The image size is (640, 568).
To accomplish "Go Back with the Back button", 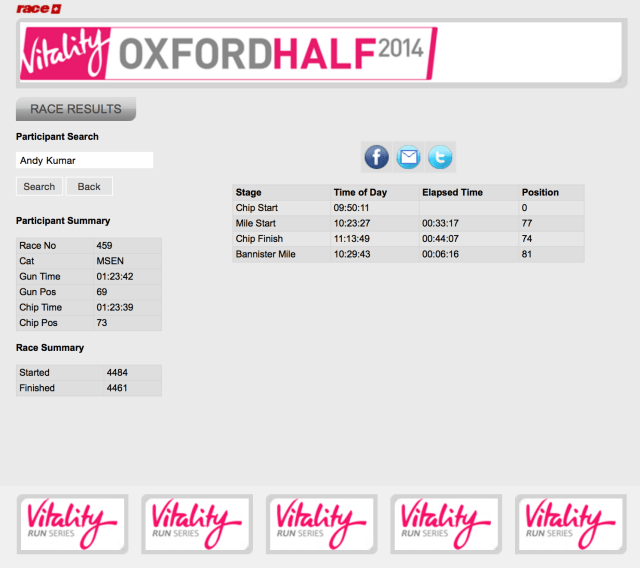I will click(x=89, y=186).
